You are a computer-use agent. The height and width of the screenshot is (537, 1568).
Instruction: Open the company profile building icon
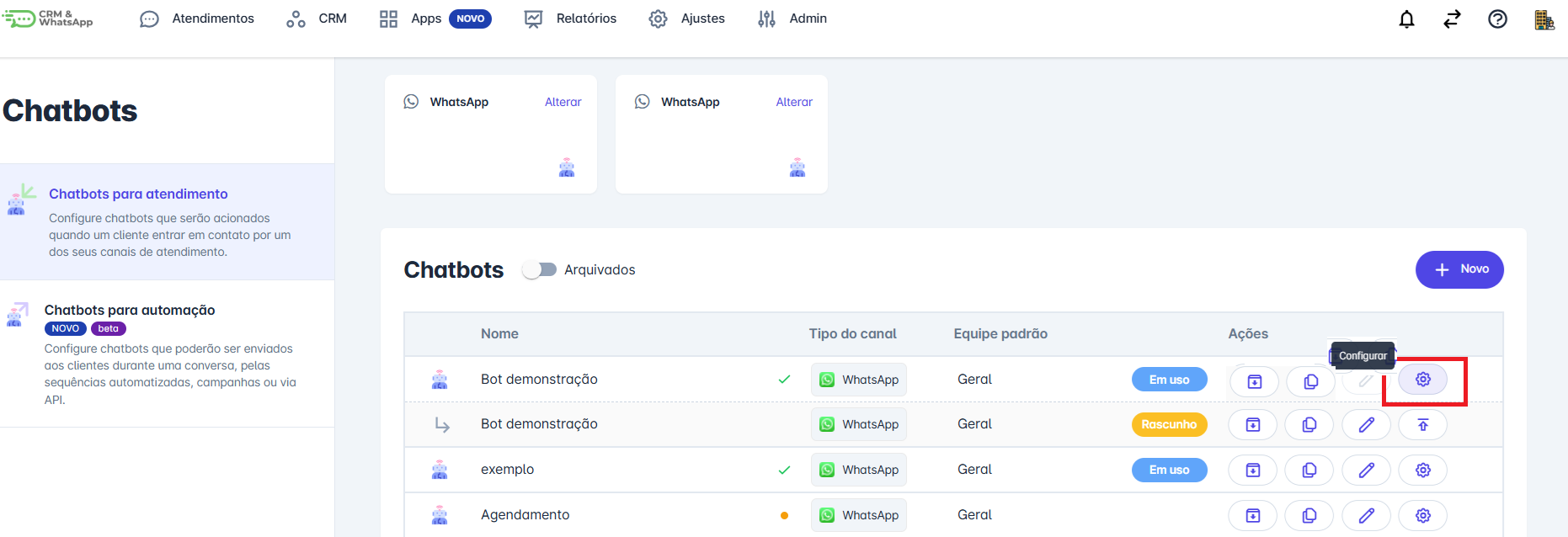pos(1544,19)
